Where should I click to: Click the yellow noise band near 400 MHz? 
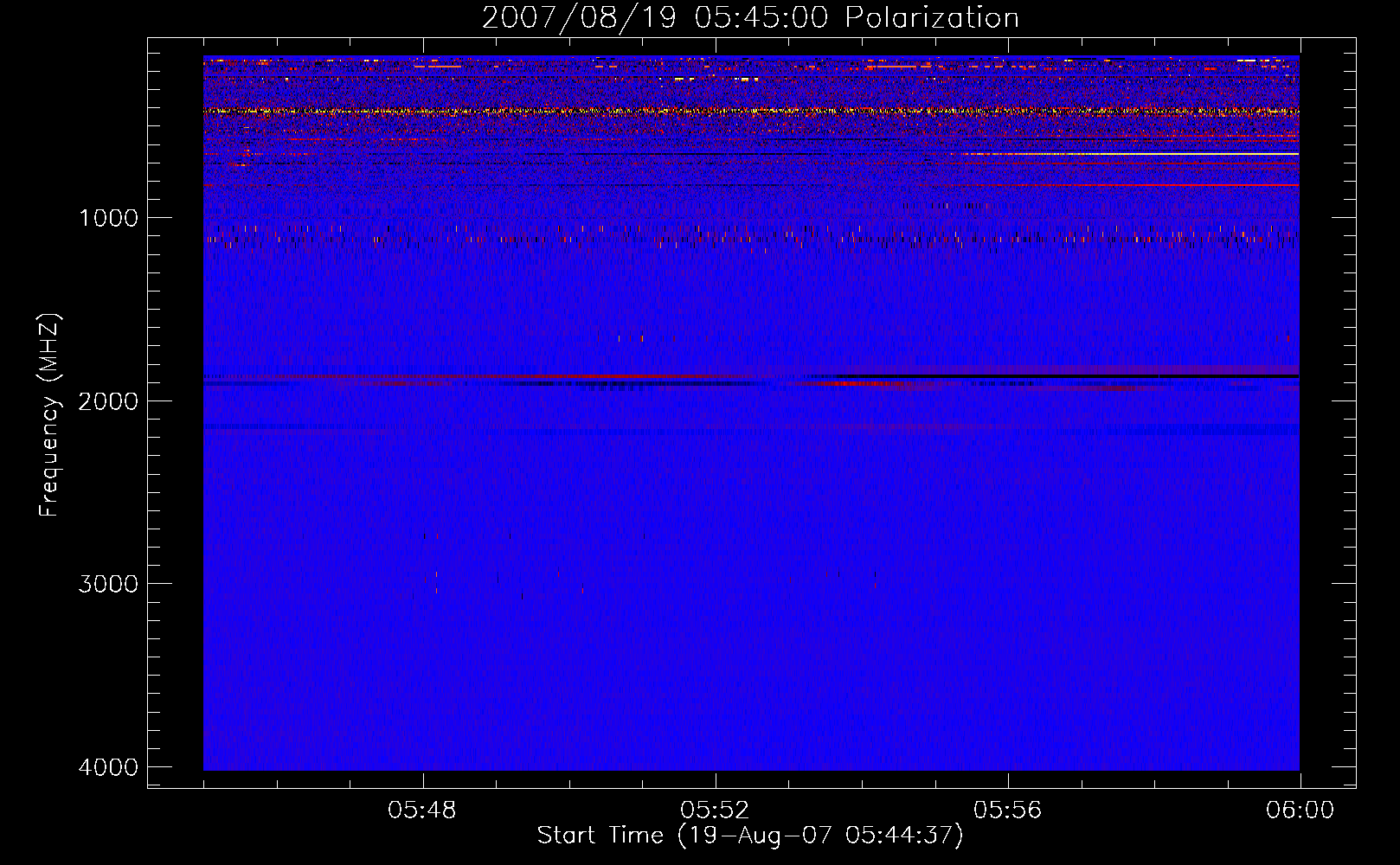point(751,111)
